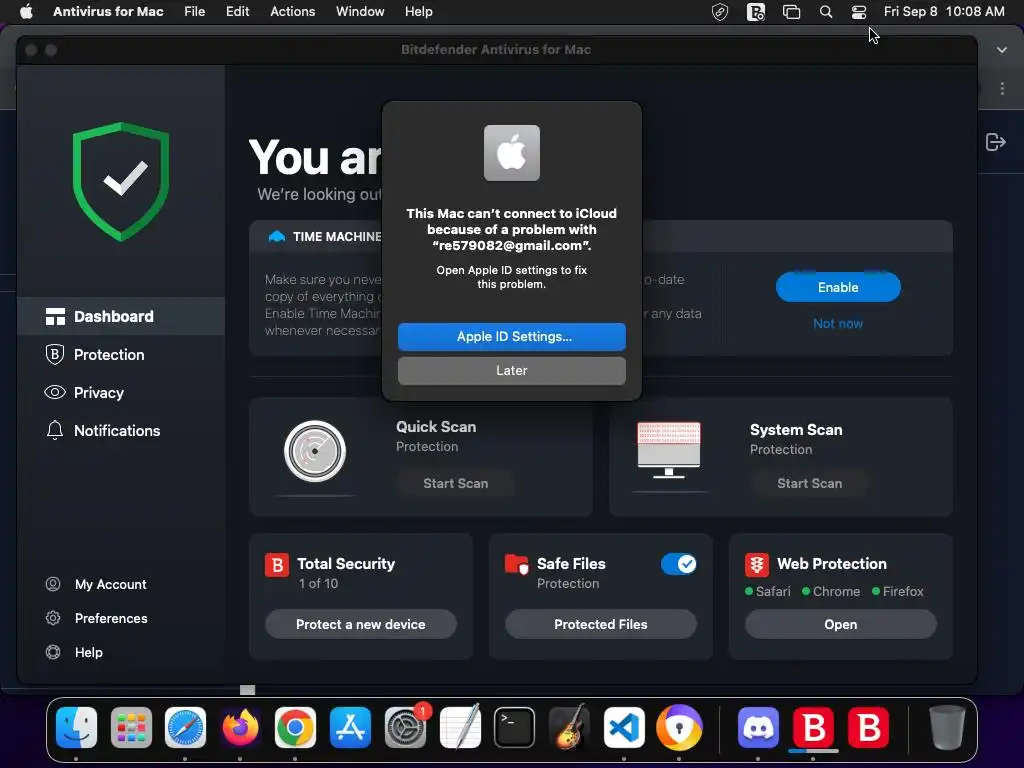Click the Firefox status label under Web Protection
Viewport: 1024px width, 768px height.
click(903, 591)
